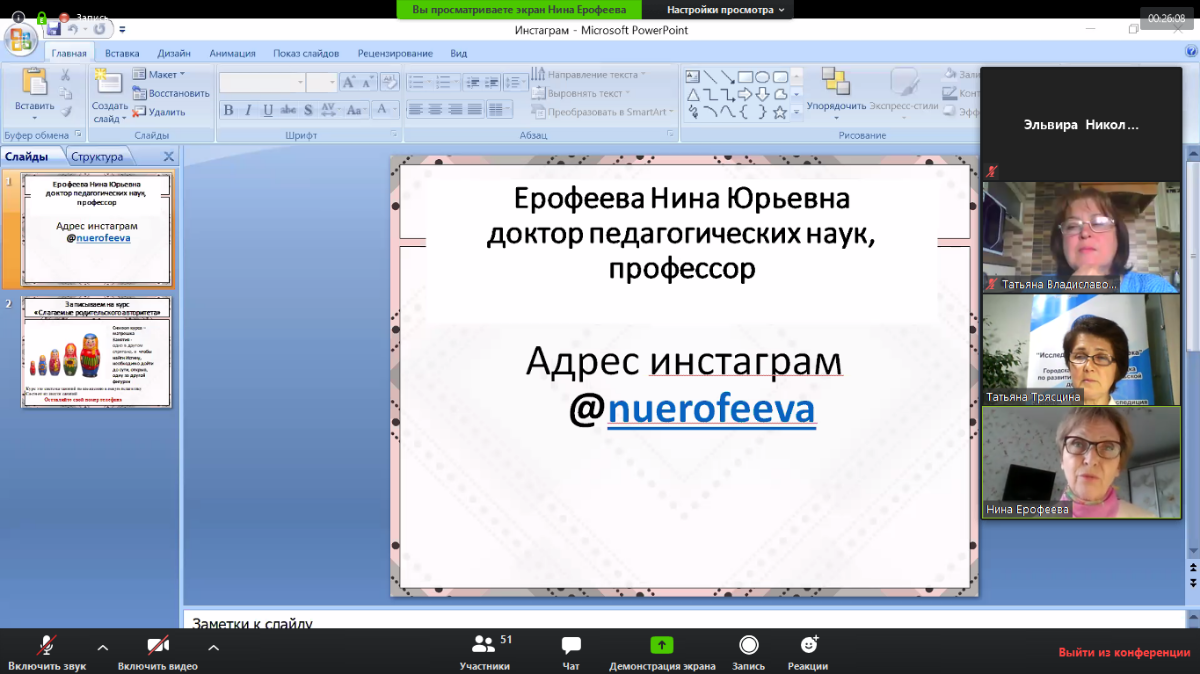
Task: Open the Структура outline pane tab
Action: tap(97, 156)
